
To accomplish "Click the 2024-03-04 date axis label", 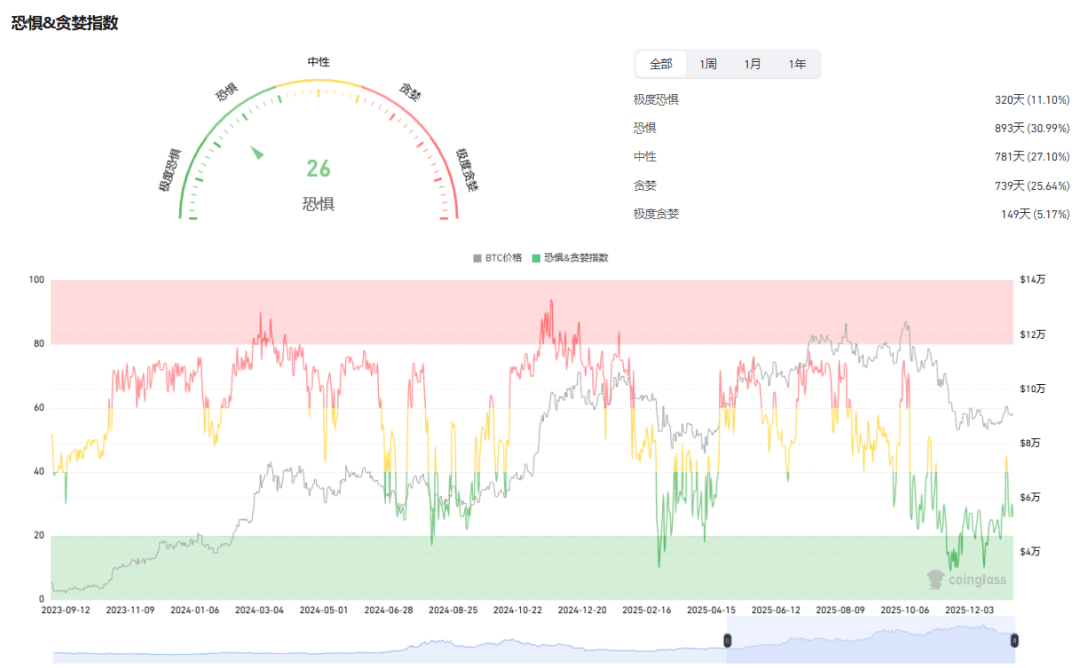I will coord(259,610).
